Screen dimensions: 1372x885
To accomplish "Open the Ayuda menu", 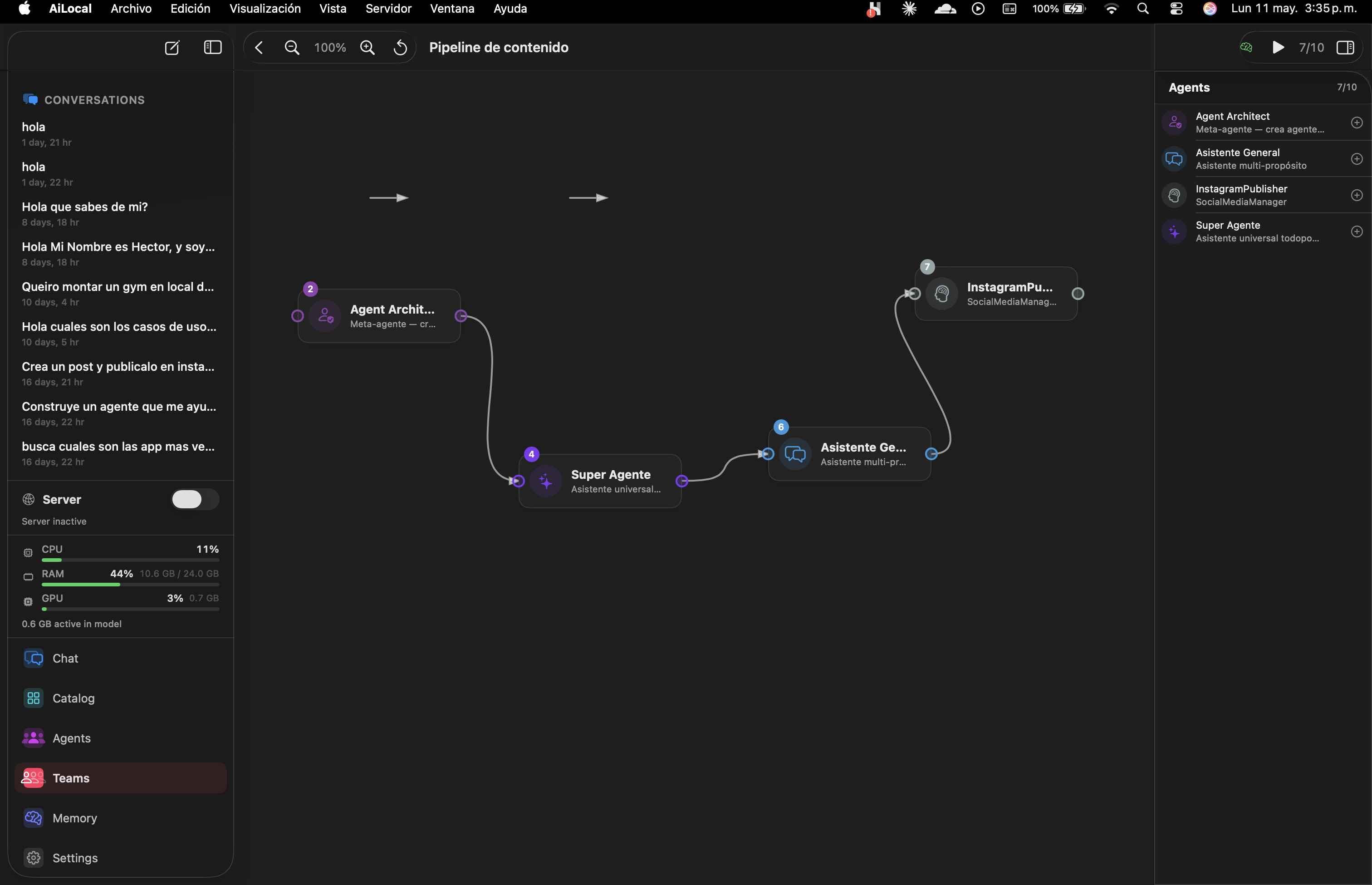I will click(510, 9).
